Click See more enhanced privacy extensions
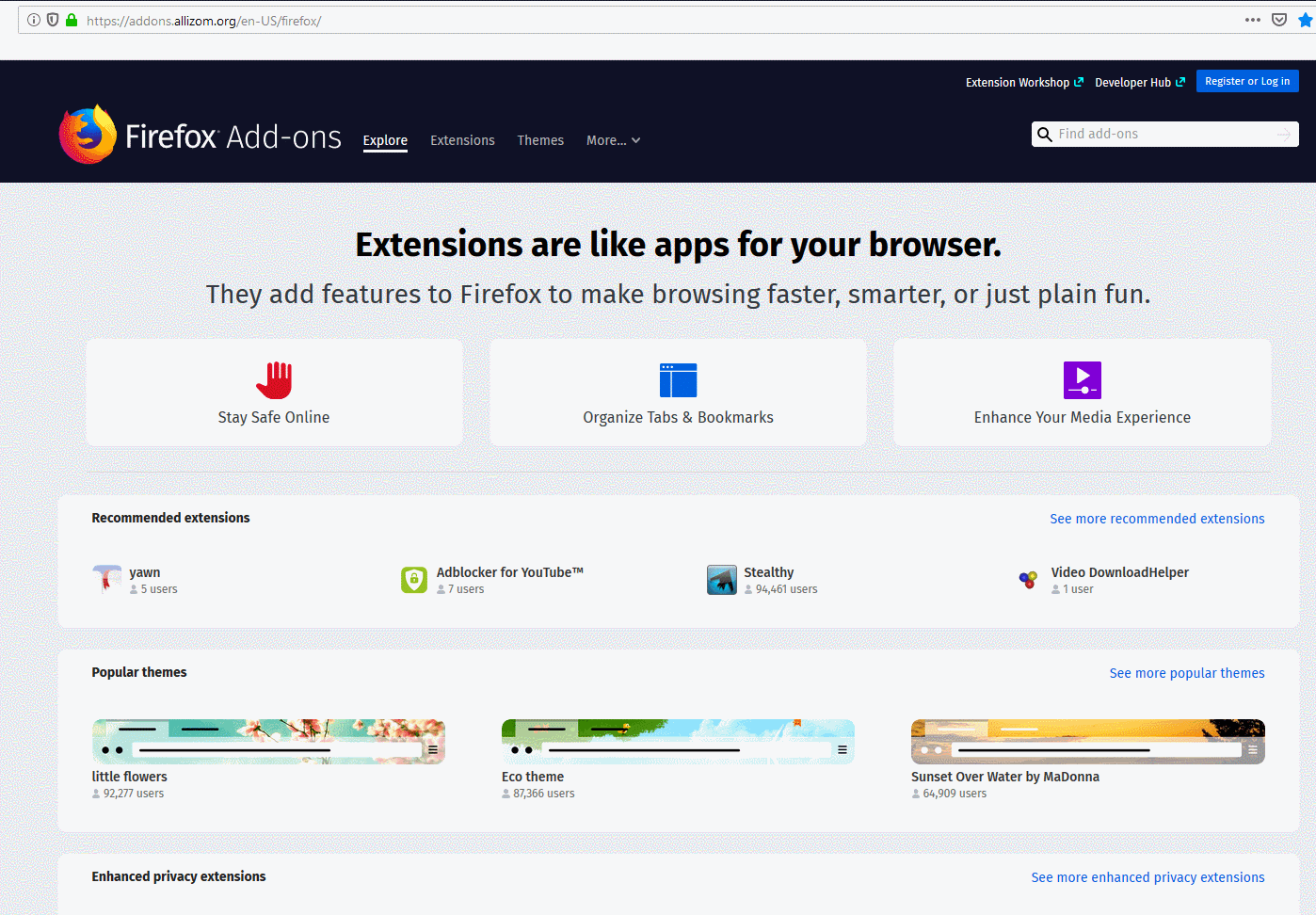 pyautogui.click(x=1147, y=877)
